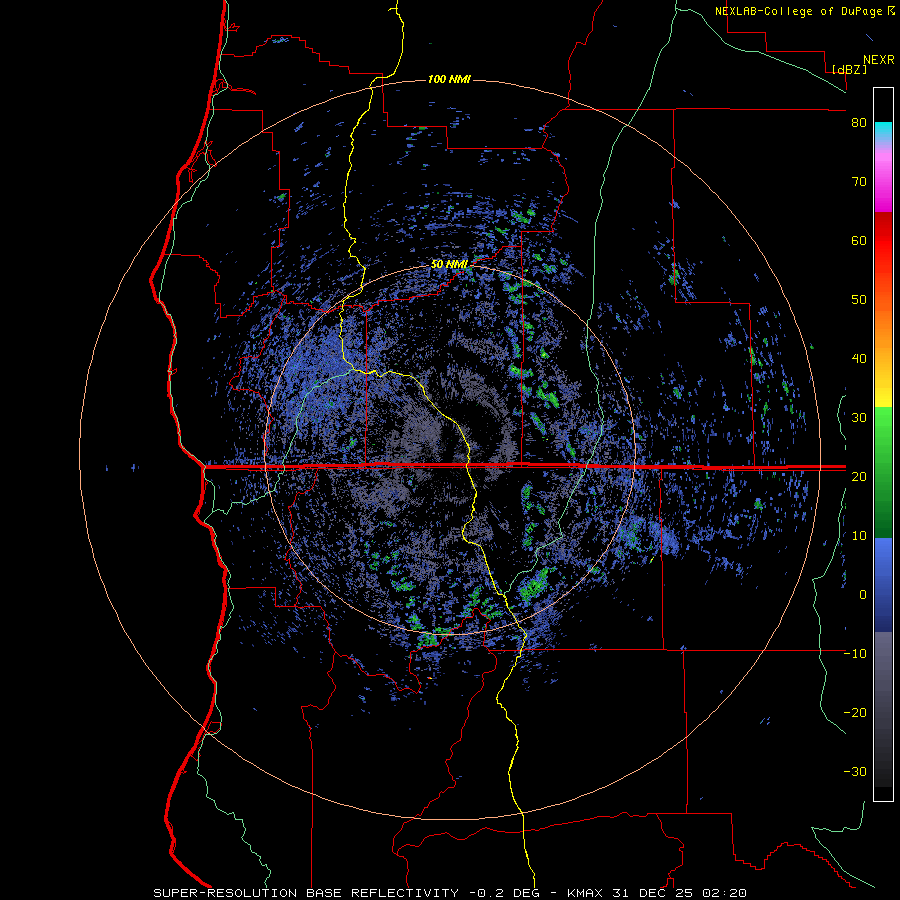Click the 60 dBZ scale value
This screenshot has width=900, height=900.
click(859, 240)
